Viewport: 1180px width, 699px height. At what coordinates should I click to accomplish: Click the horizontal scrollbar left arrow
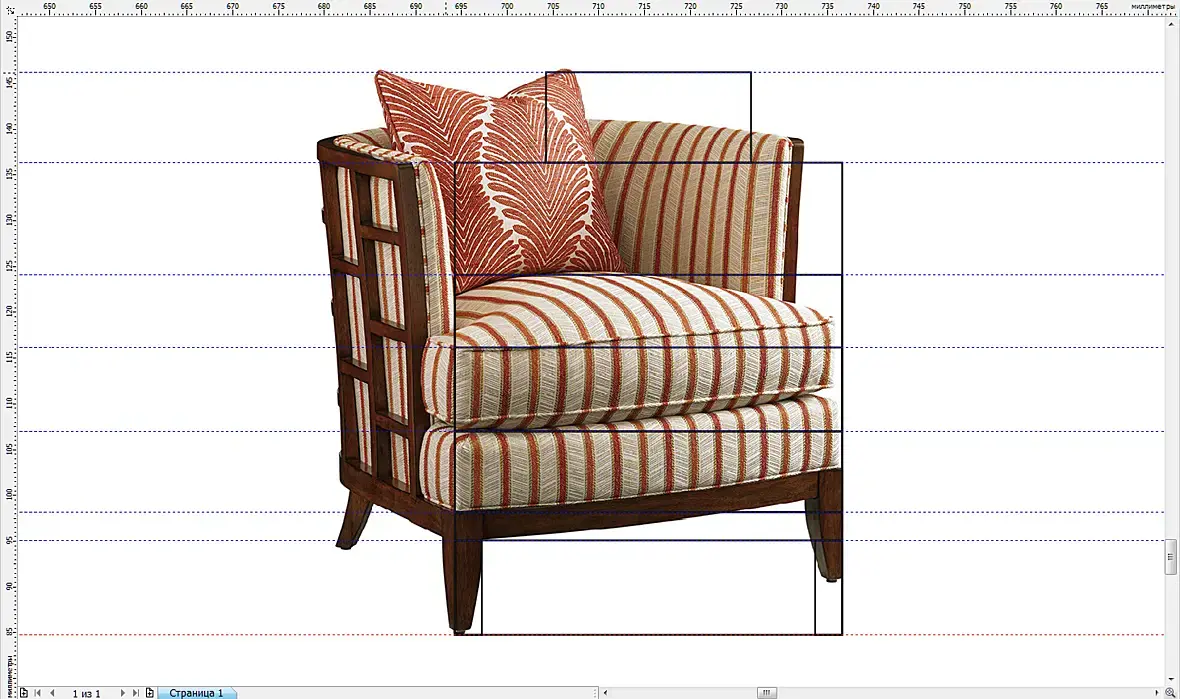(606, 692)
